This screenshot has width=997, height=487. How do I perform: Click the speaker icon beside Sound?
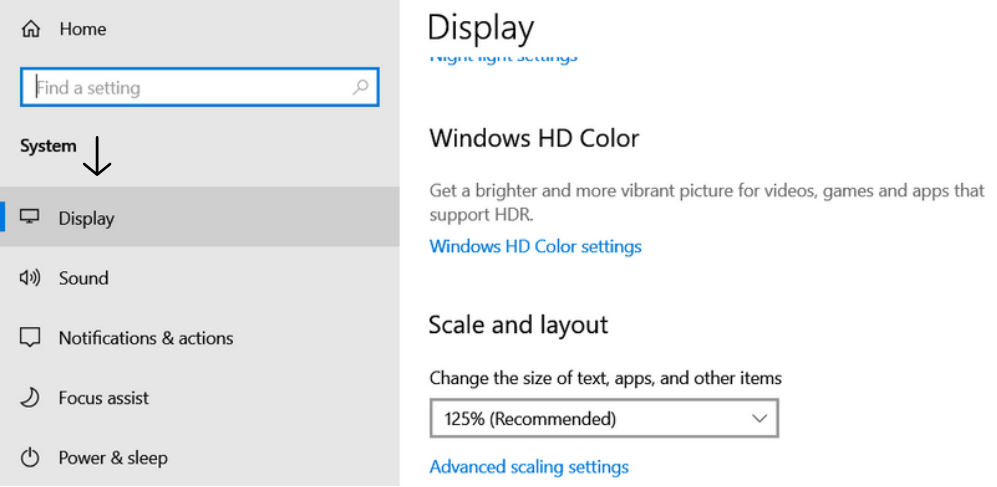click(x=30, y=278)
